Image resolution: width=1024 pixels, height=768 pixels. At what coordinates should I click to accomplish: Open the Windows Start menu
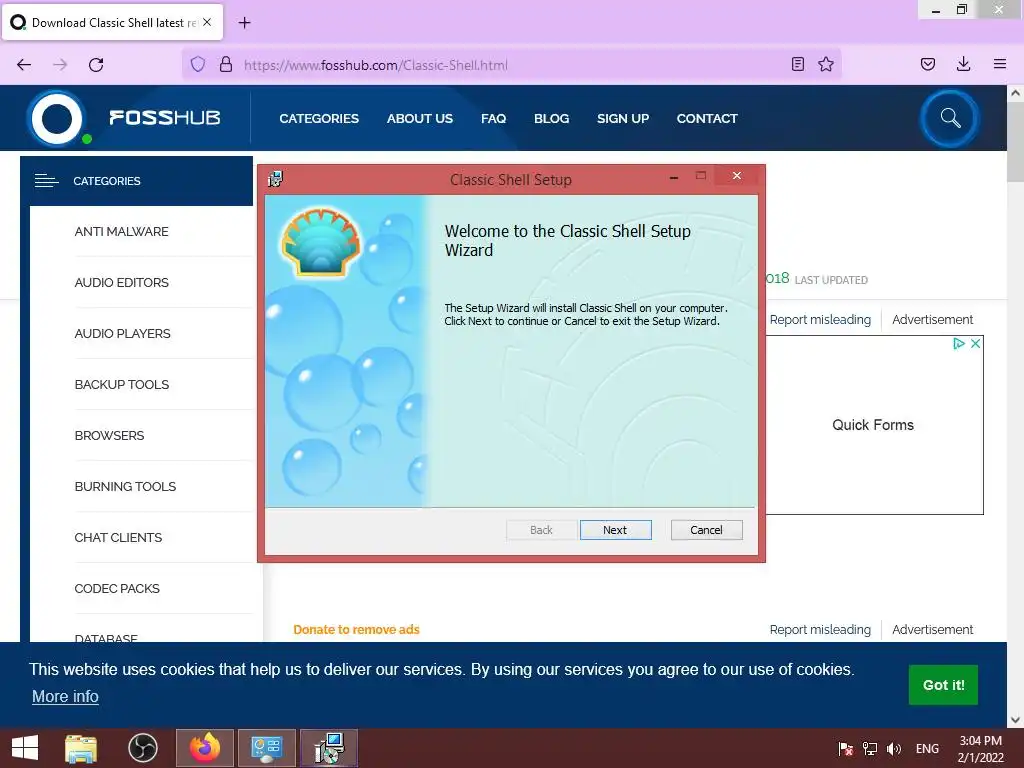(x=25, y=748)
